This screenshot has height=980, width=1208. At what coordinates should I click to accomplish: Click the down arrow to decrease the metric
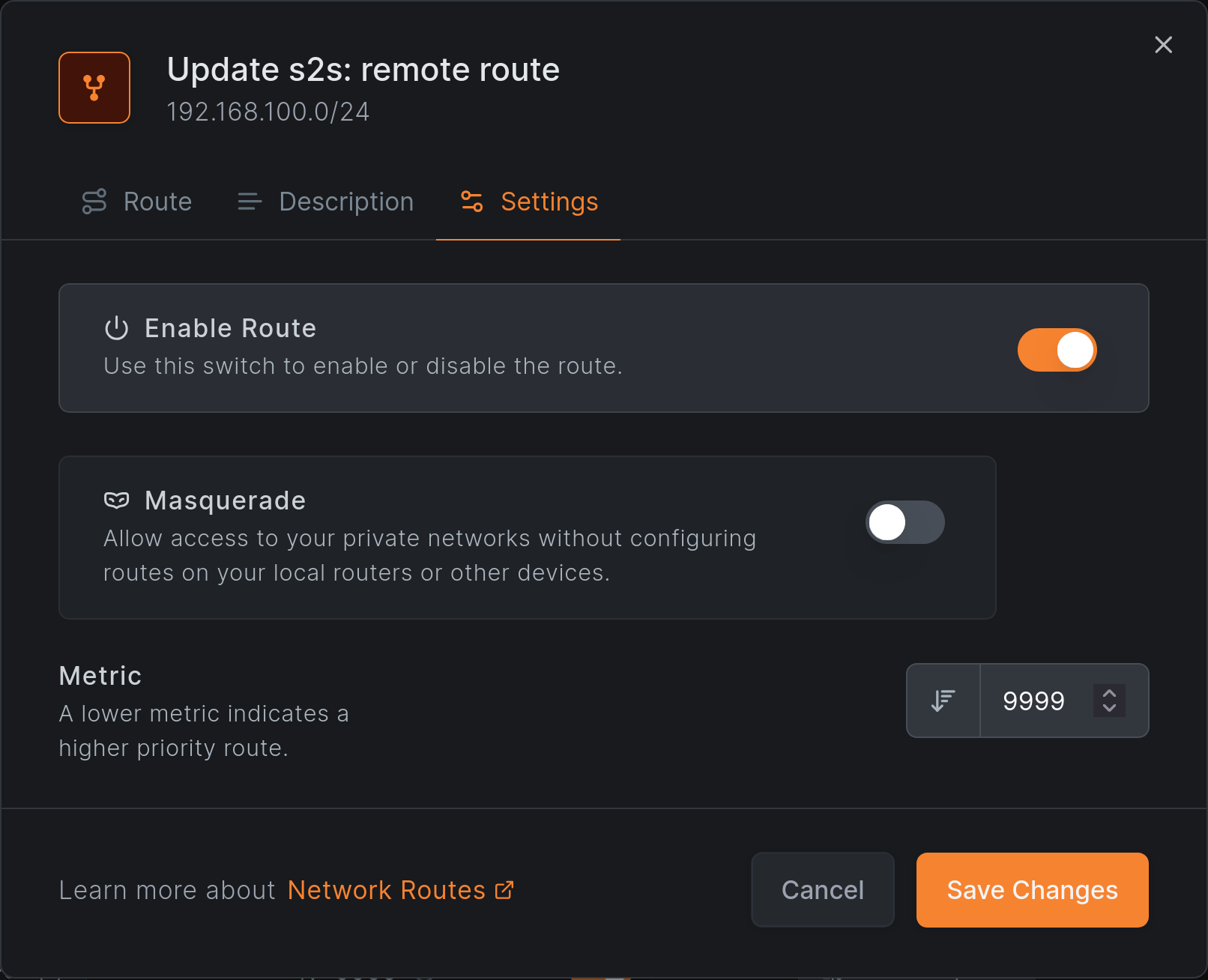1109,710
